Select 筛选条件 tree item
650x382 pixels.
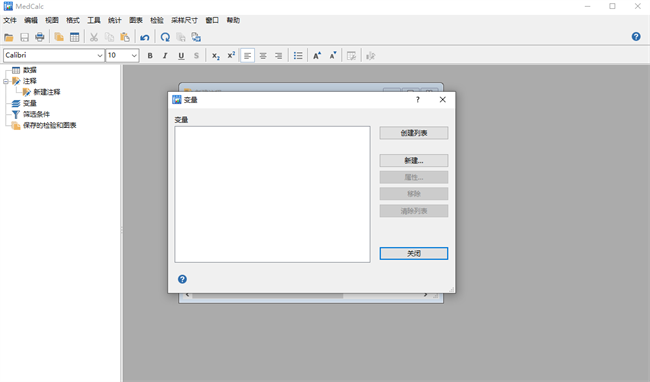tap(36, 114)
